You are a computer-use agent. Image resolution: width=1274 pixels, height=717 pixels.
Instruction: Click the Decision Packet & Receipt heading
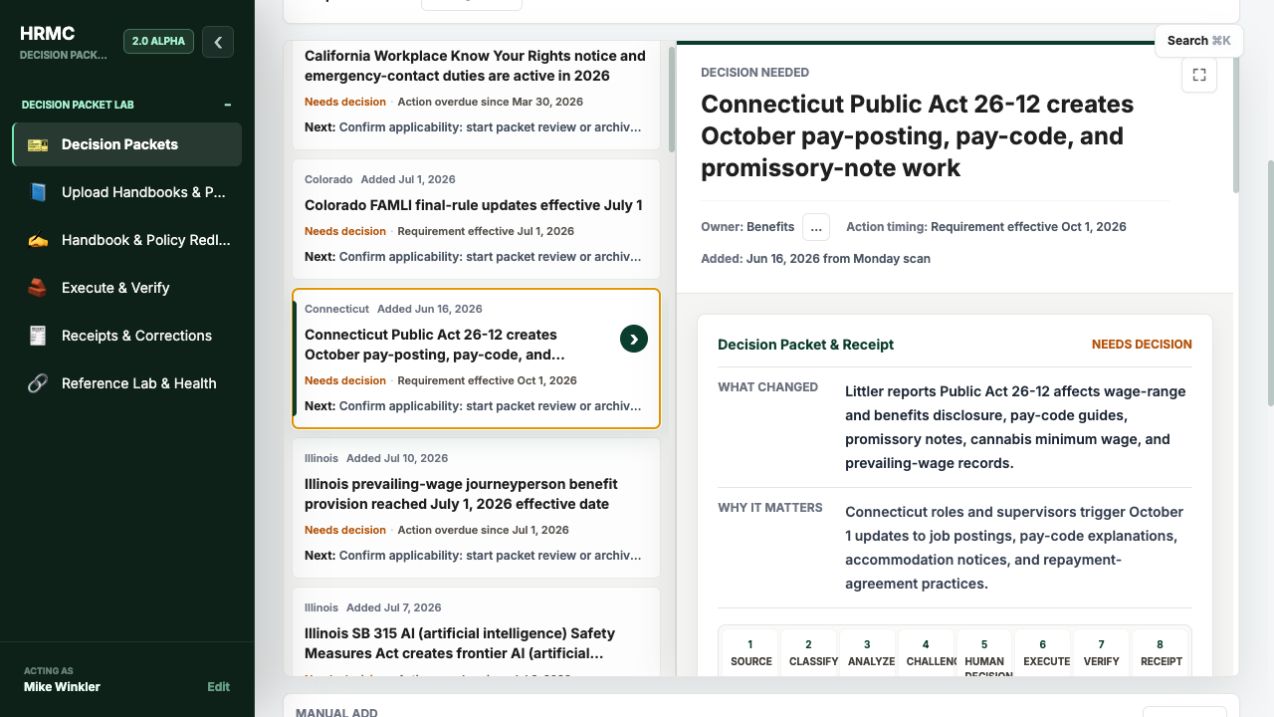coord(806,344)
